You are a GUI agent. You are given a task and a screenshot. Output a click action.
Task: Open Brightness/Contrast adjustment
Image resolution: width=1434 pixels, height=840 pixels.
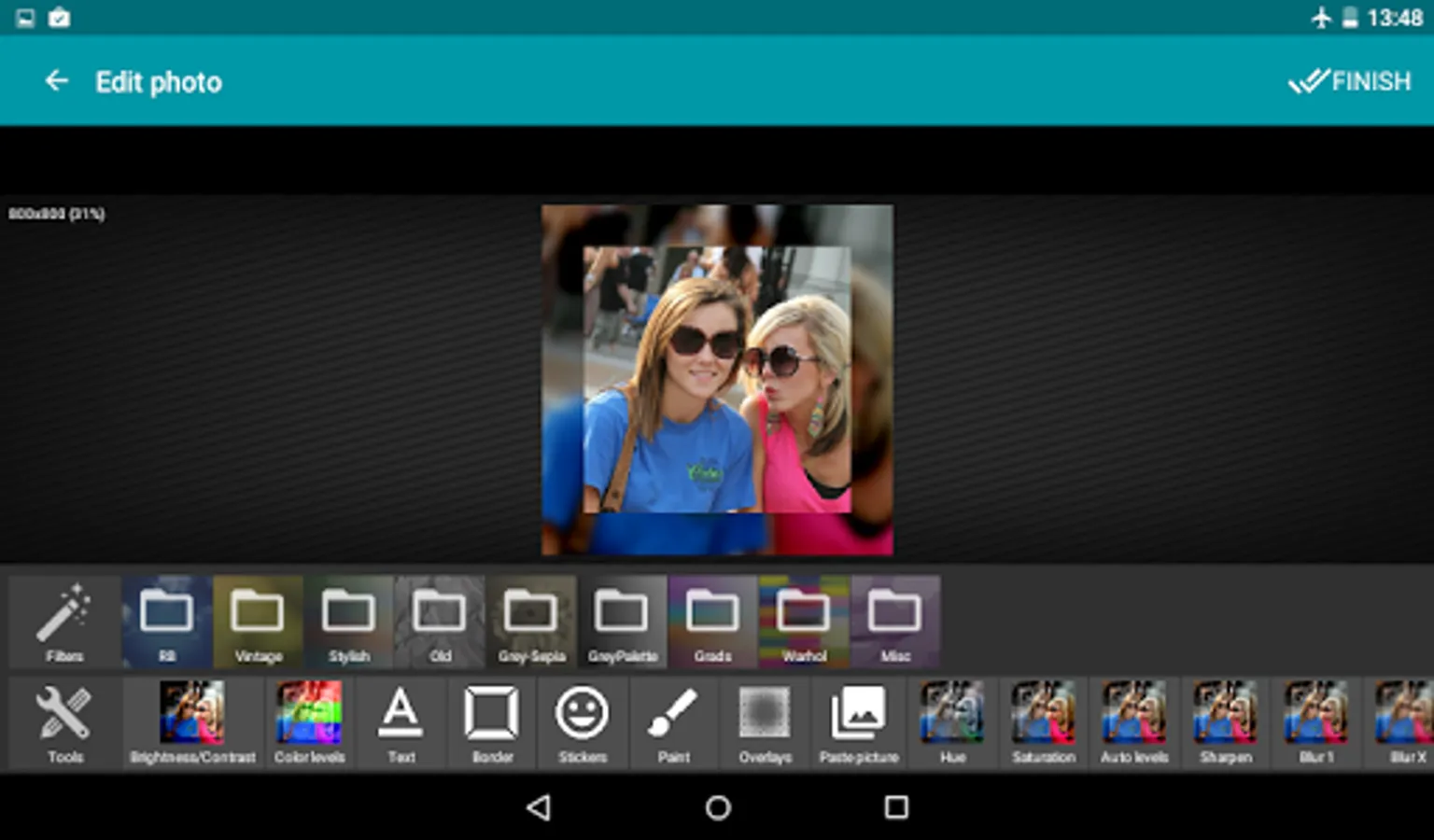point(192,723)
